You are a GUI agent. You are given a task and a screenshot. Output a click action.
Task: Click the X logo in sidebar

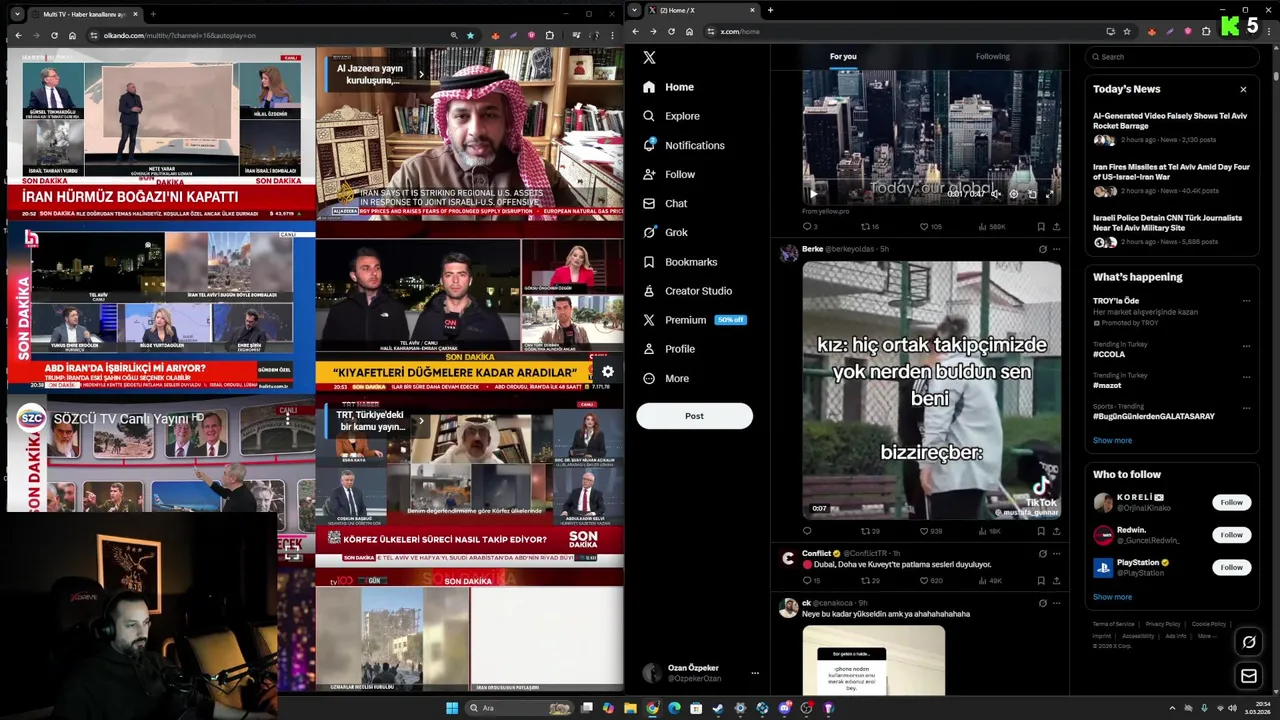(649, 58)
